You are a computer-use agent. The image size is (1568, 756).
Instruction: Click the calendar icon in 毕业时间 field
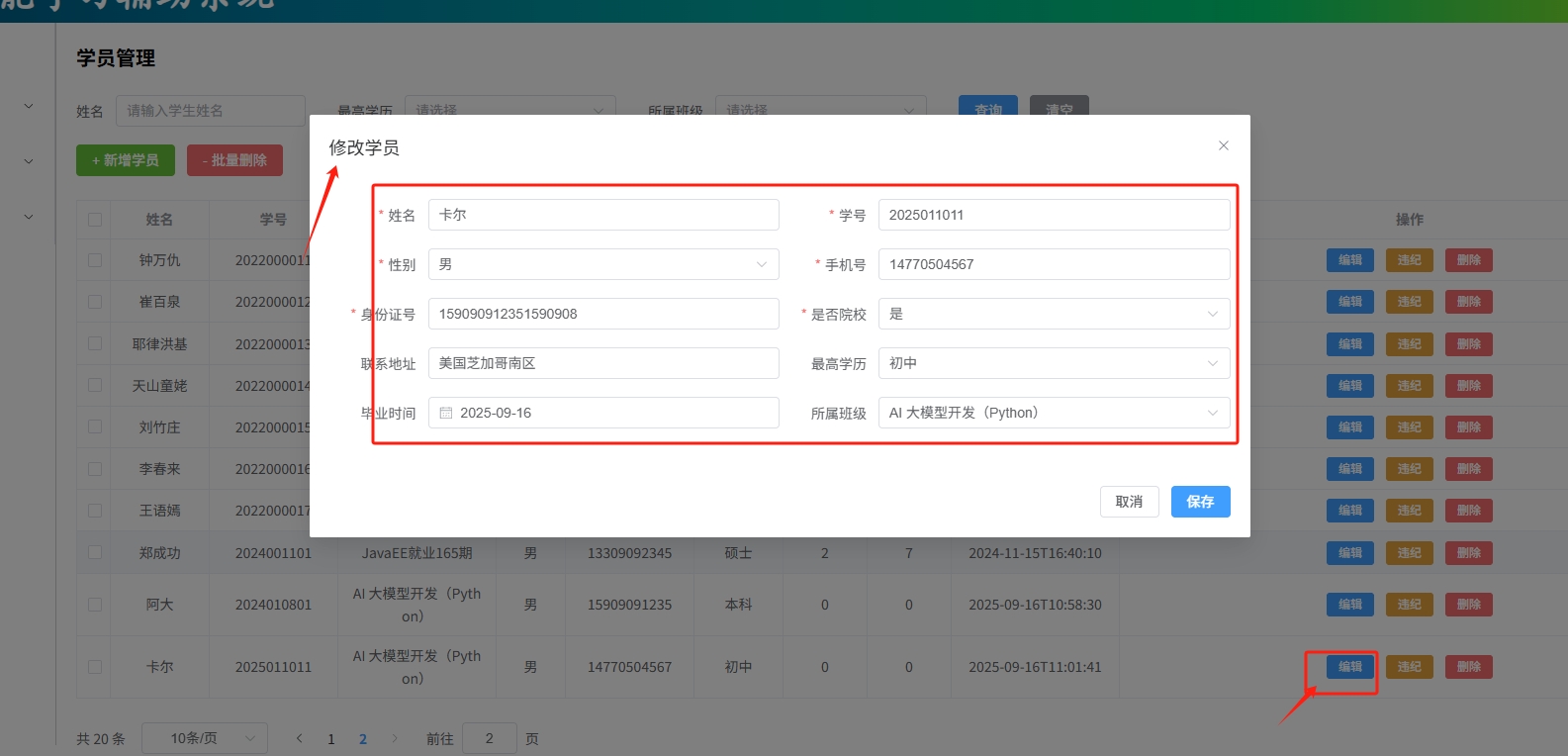coord(446,413)
